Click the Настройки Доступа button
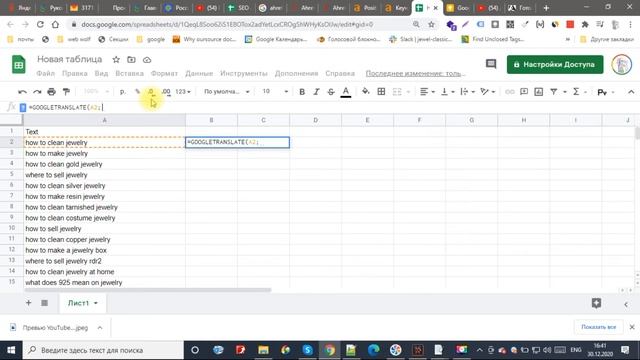Viewport: 640px width, 360px height. pos(555,64)
